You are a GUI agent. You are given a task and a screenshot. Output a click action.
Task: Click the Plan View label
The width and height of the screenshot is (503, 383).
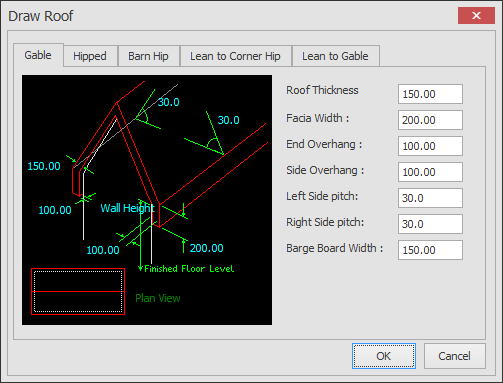point(158,298)
